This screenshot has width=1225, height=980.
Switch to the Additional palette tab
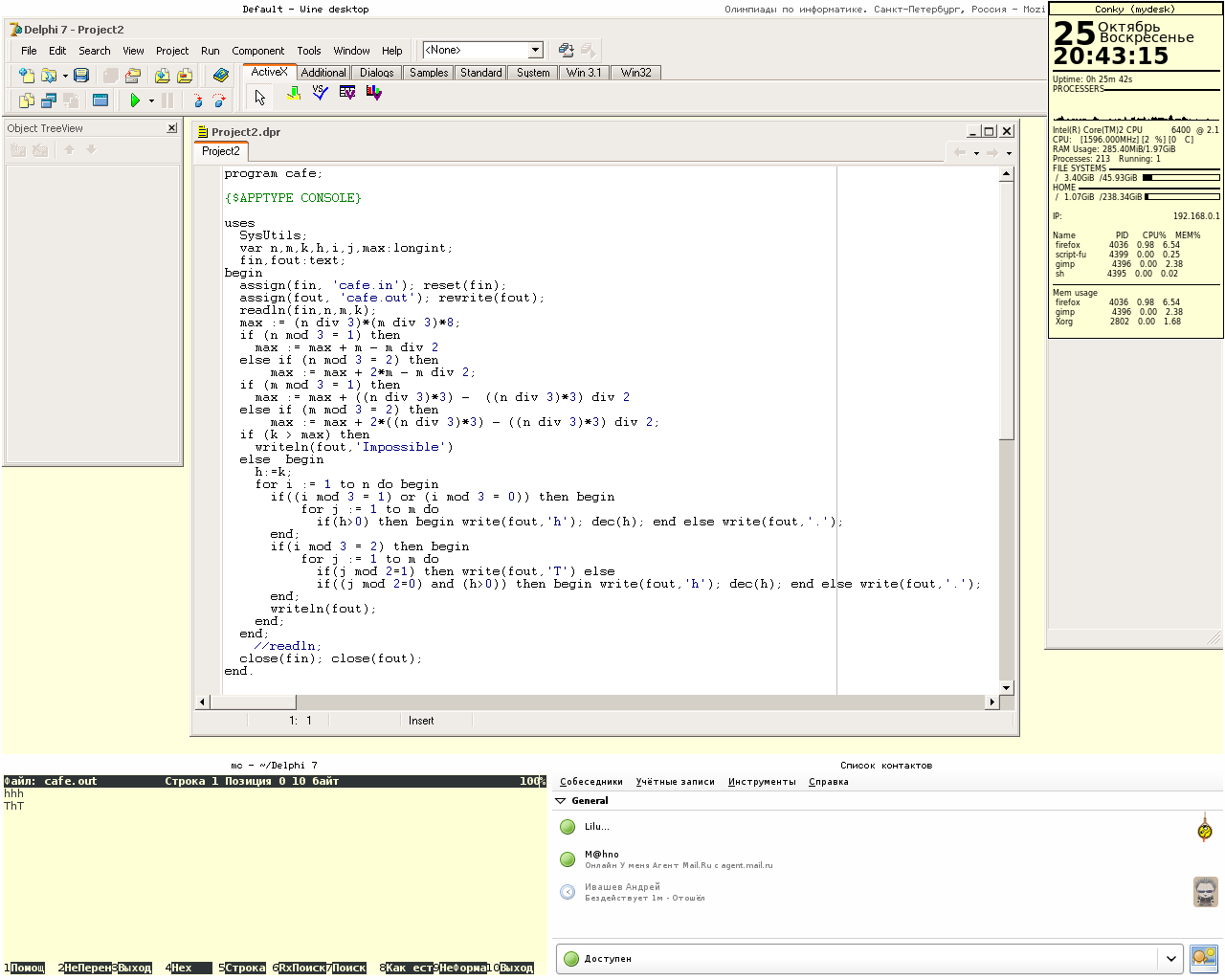[323, 73]
